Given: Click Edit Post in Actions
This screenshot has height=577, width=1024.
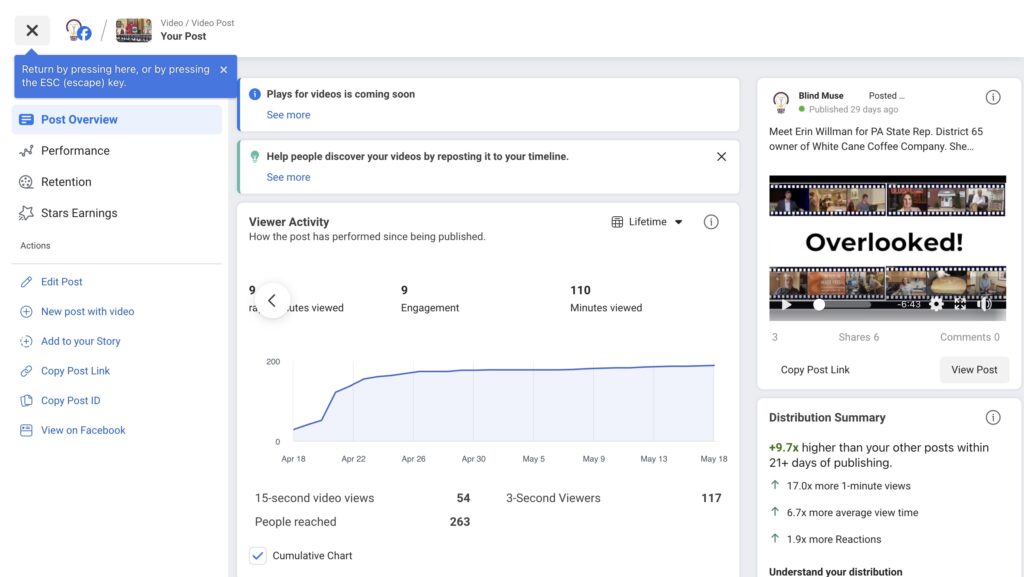Looking at the screenshot, I should (61, 282).
